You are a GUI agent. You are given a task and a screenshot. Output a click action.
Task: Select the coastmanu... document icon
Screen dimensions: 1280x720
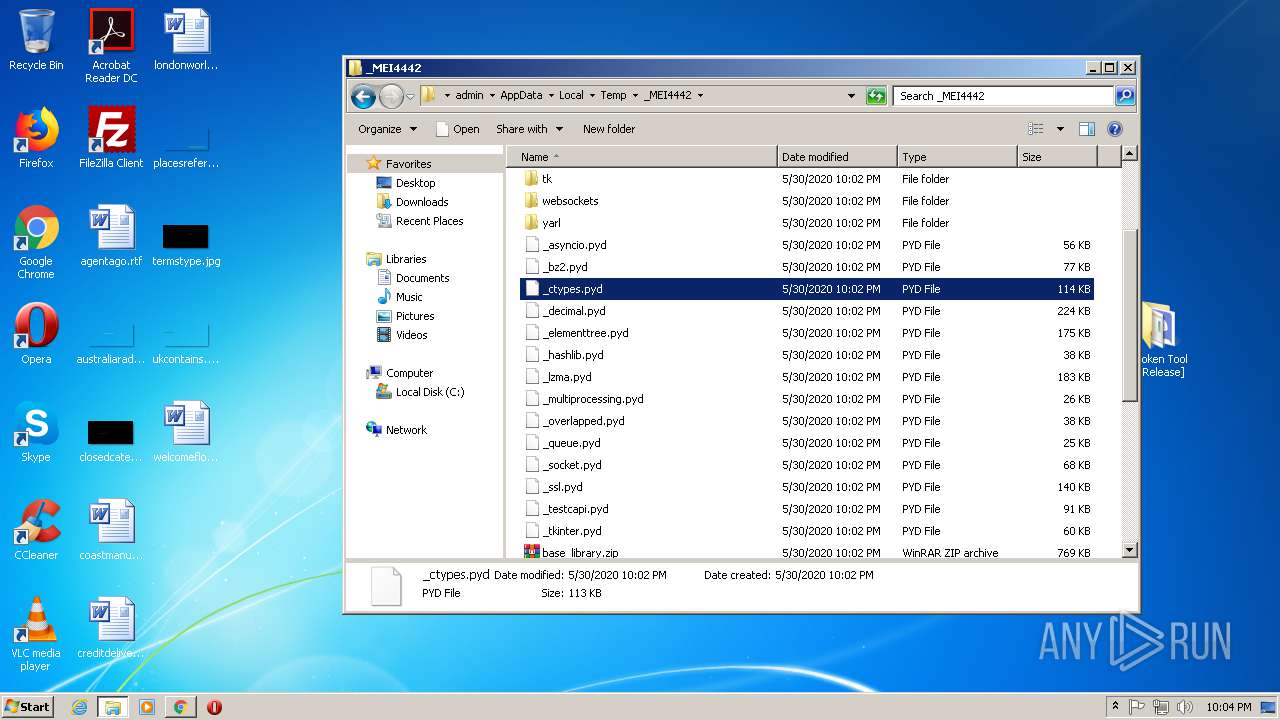click(x=111, y=530)
